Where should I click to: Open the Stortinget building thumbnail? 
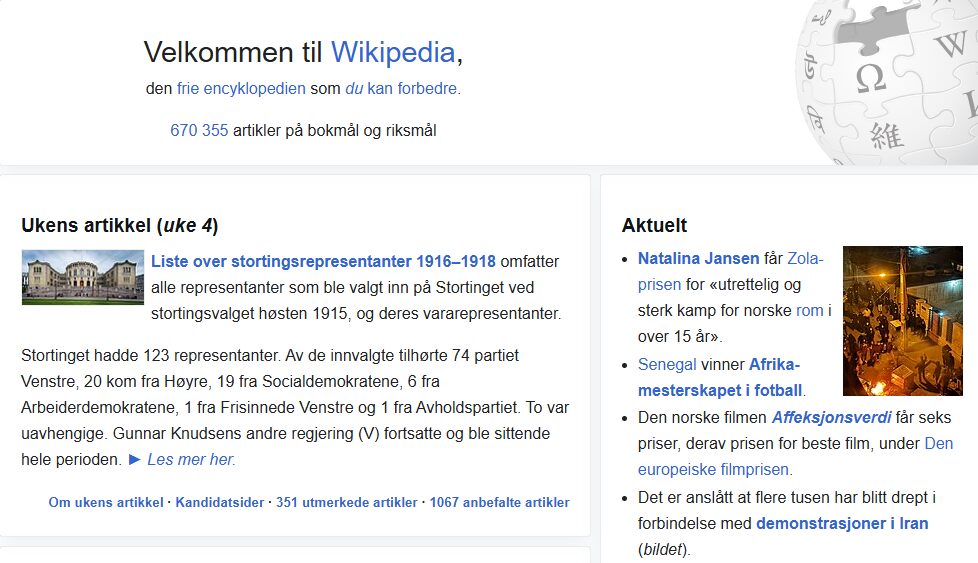coord(82,277)
